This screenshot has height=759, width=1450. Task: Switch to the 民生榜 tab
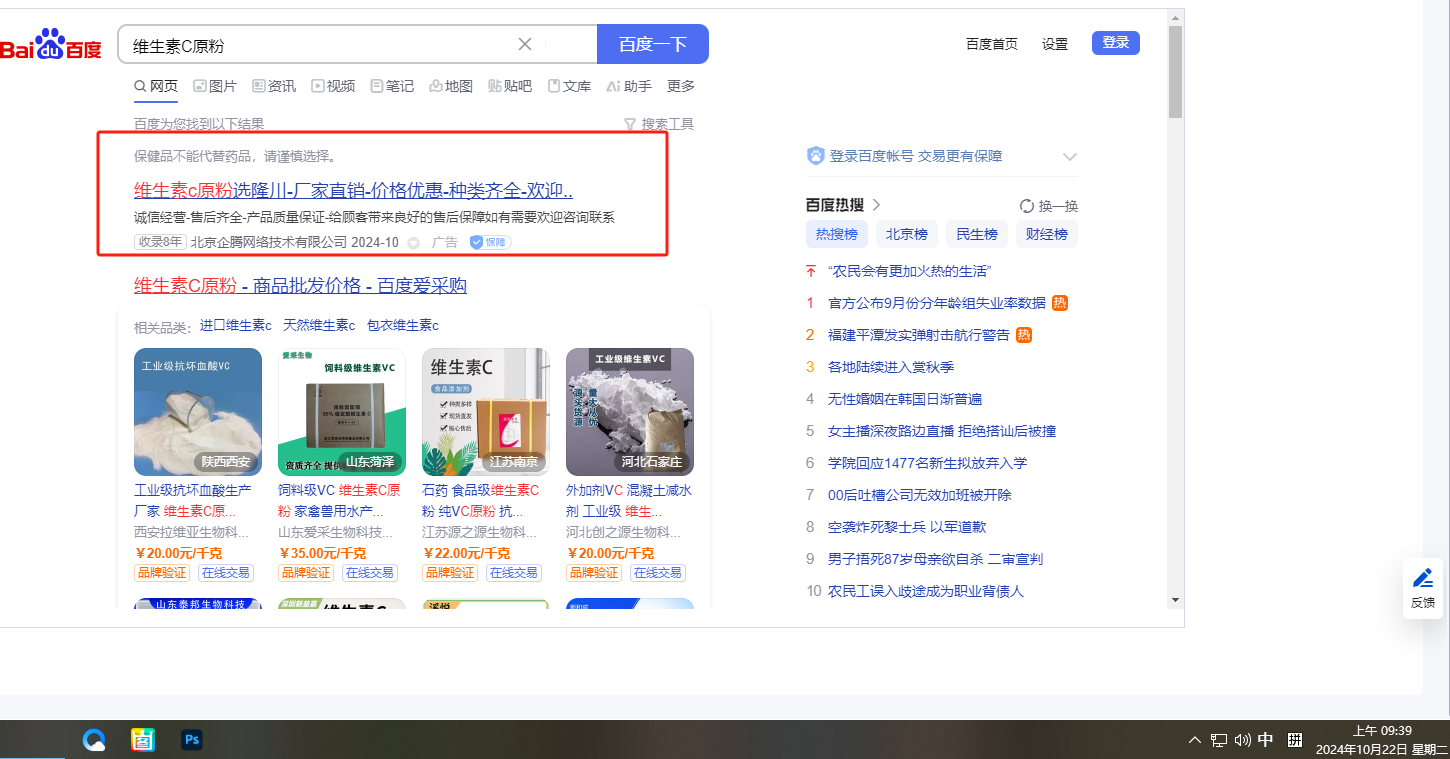tap(977, 234)
